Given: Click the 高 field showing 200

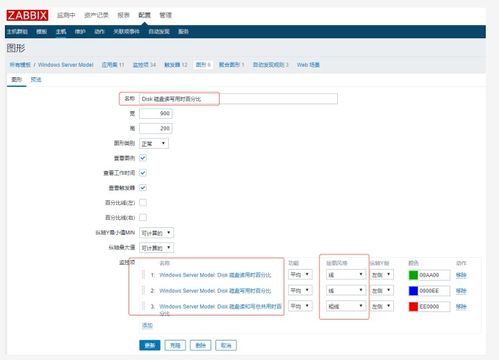Looking at the screenshot, I should click(x=156, y=128).
